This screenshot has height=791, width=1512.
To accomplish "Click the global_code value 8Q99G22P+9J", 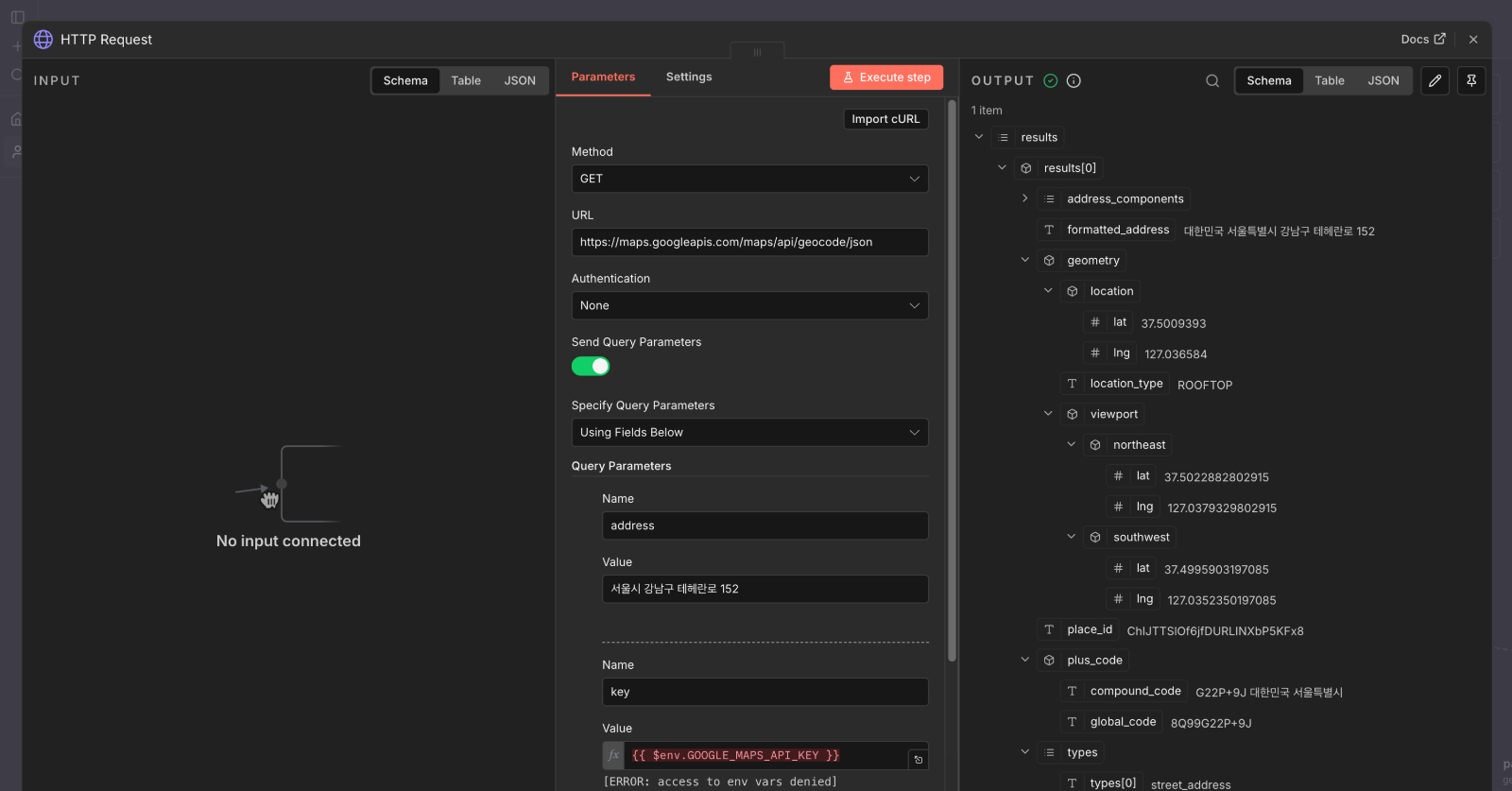I will click(x=1211, y=724).
